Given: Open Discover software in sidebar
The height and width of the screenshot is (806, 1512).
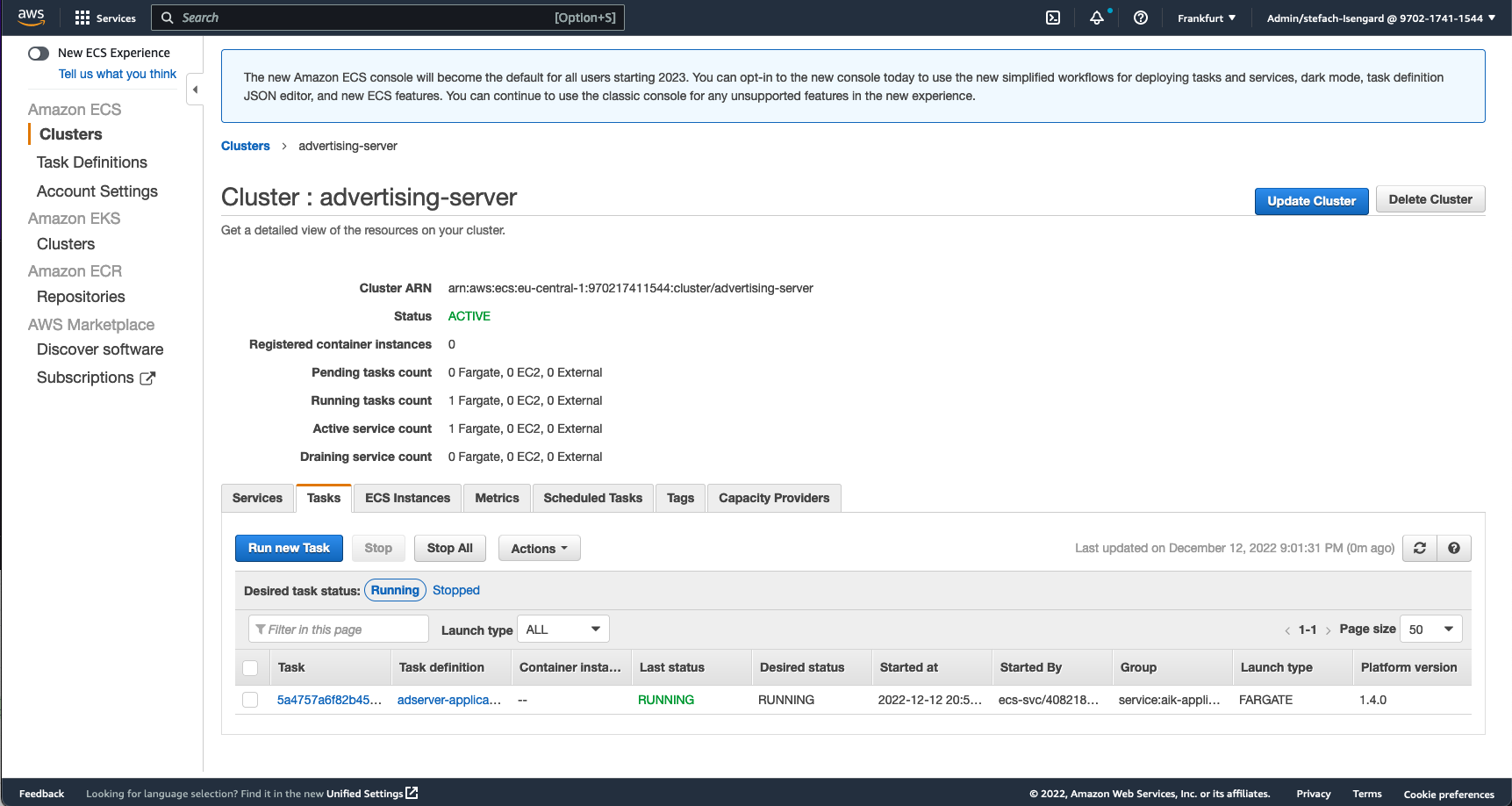Looking at the screenshot, I should tap(100, 349).
